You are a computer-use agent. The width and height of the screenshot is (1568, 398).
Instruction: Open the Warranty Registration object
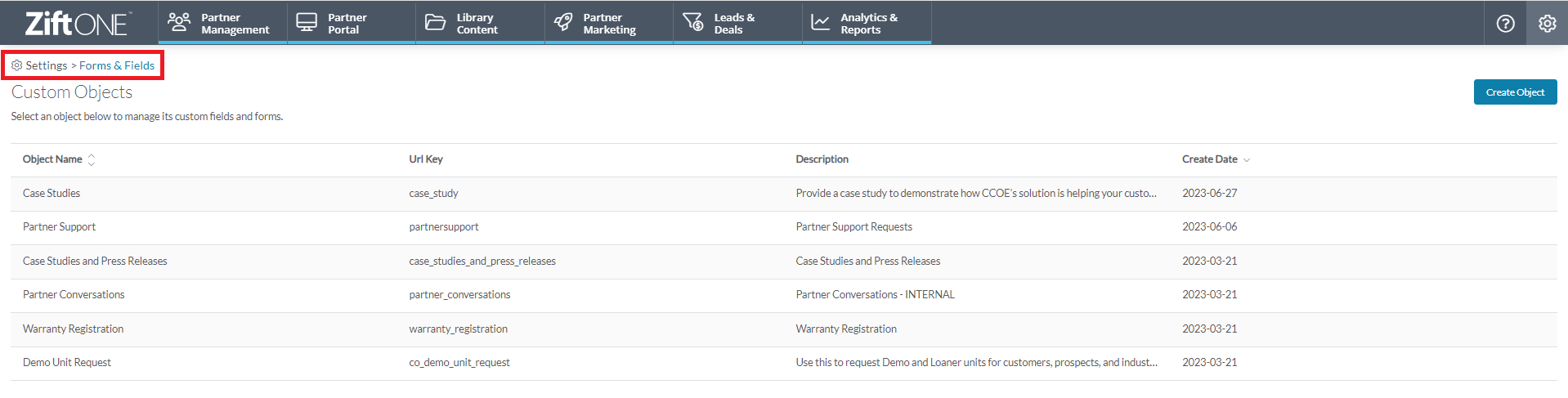click(73, 329)
